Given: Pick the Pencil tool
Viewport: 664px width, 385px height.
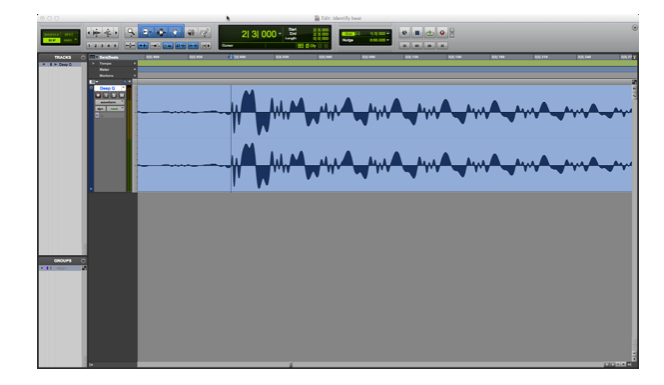Looking at the screenshot, I should [205, 32].
